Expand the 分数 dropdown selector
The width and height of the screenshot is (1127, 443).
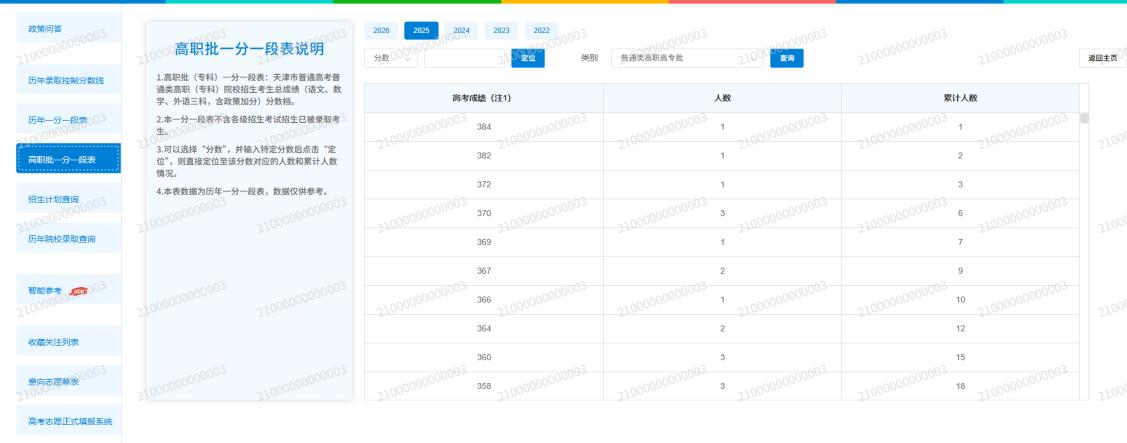tap(391, 58)
